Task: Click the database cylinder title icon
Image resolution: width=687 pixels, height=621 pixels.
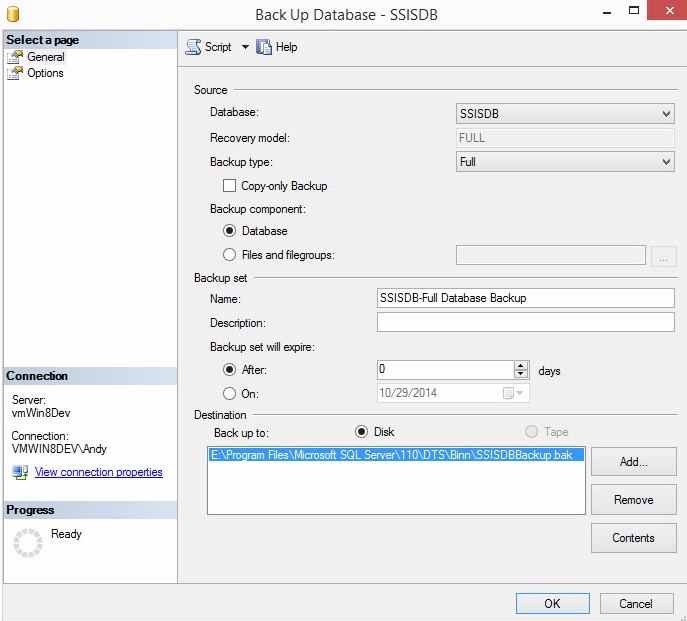Action: [13, 14]
